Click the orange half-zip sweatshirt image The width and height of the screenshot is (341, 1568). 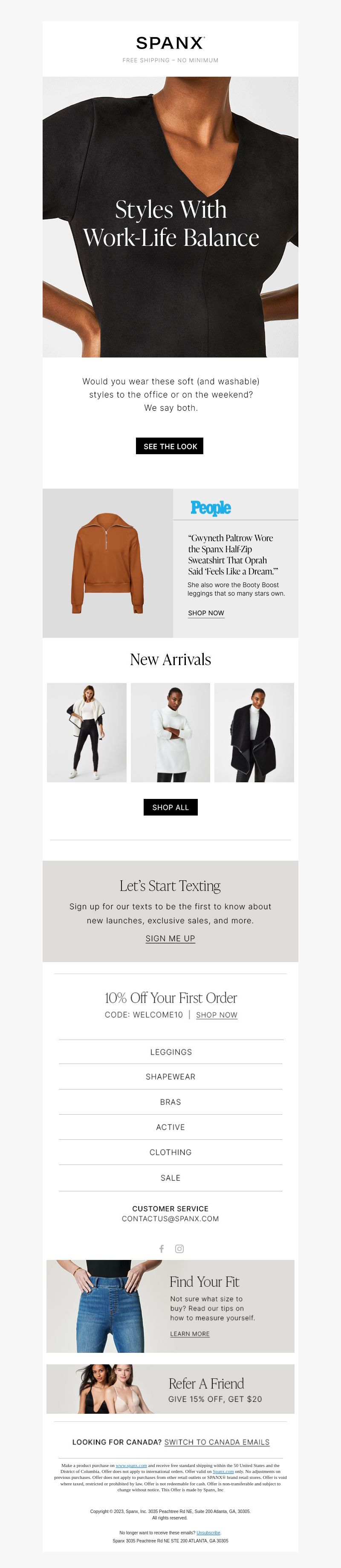click(x=107, y=563)
